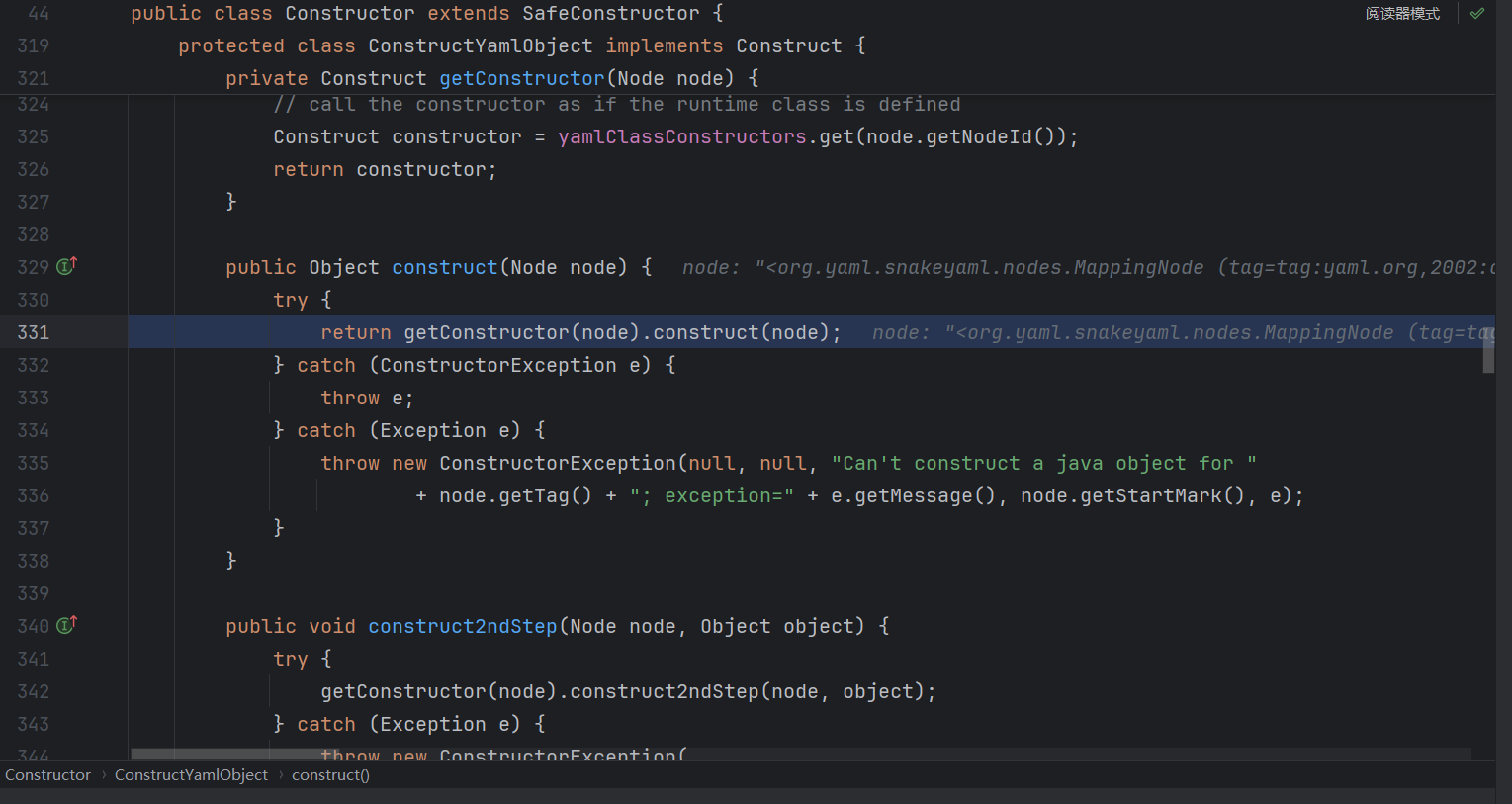
Task: Click the ConstructorException type on line 332
Action: point(497,366)
